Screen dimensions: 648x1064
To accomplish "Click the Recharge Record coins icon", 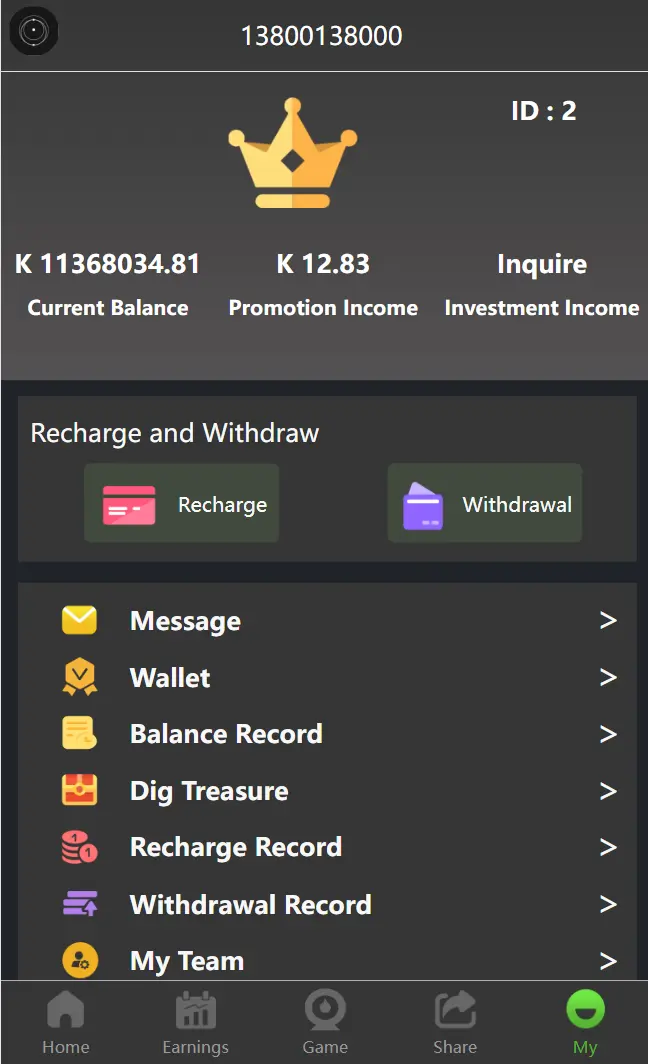I will (x=80, y=847).
